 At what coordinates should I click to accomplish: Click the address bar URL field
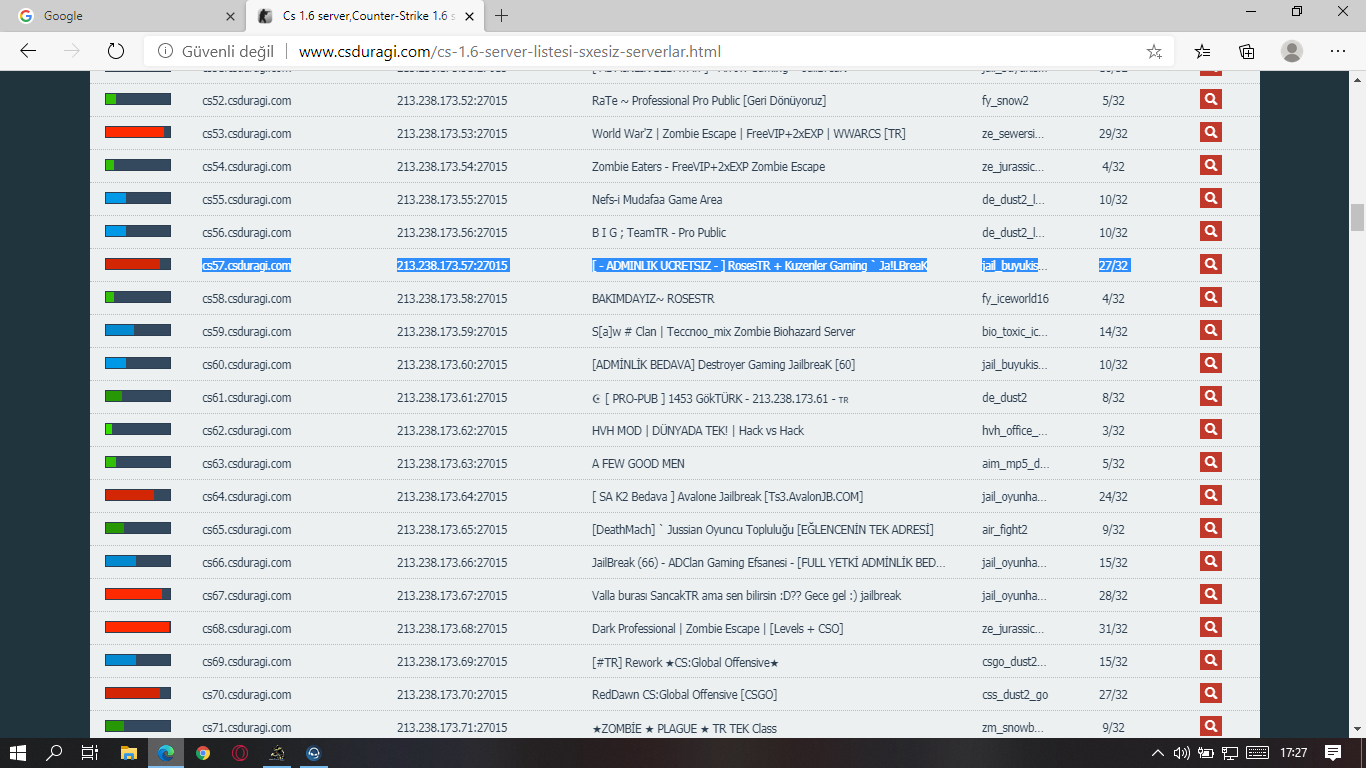tap(661, 51)
